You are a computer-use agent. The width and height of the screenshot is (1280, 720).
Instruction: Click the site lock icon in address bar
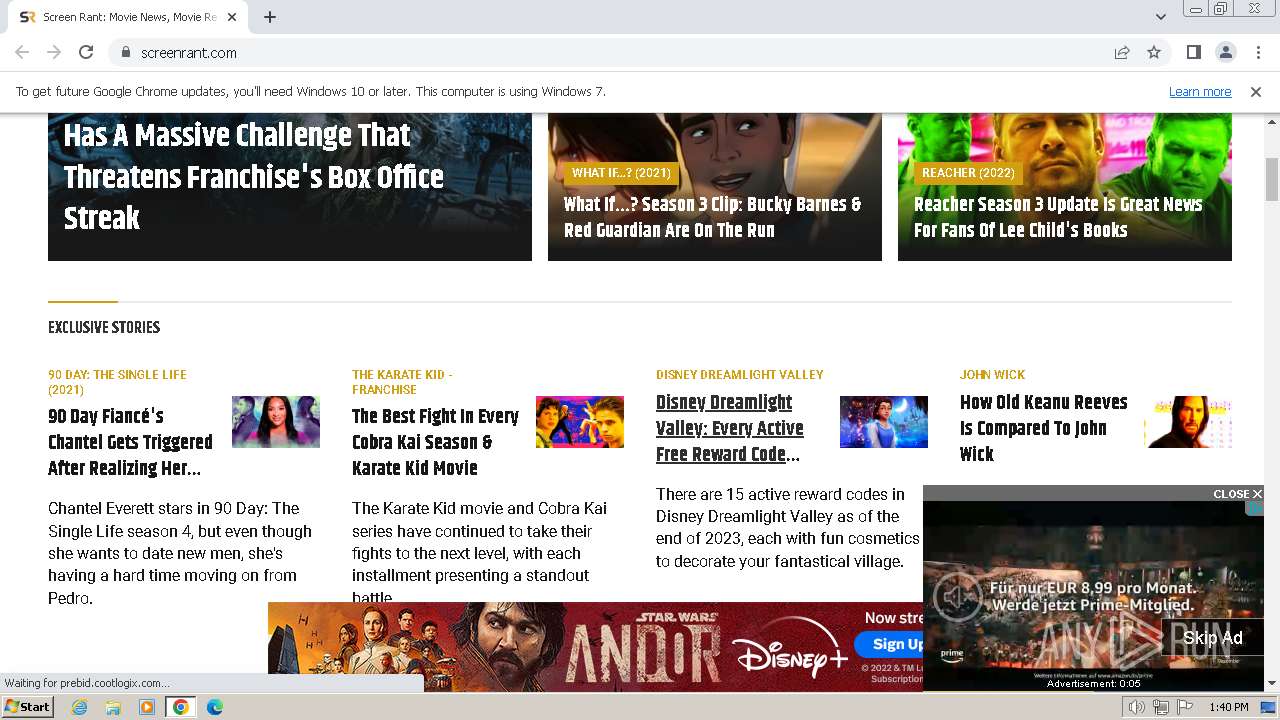tap(125, 52)
